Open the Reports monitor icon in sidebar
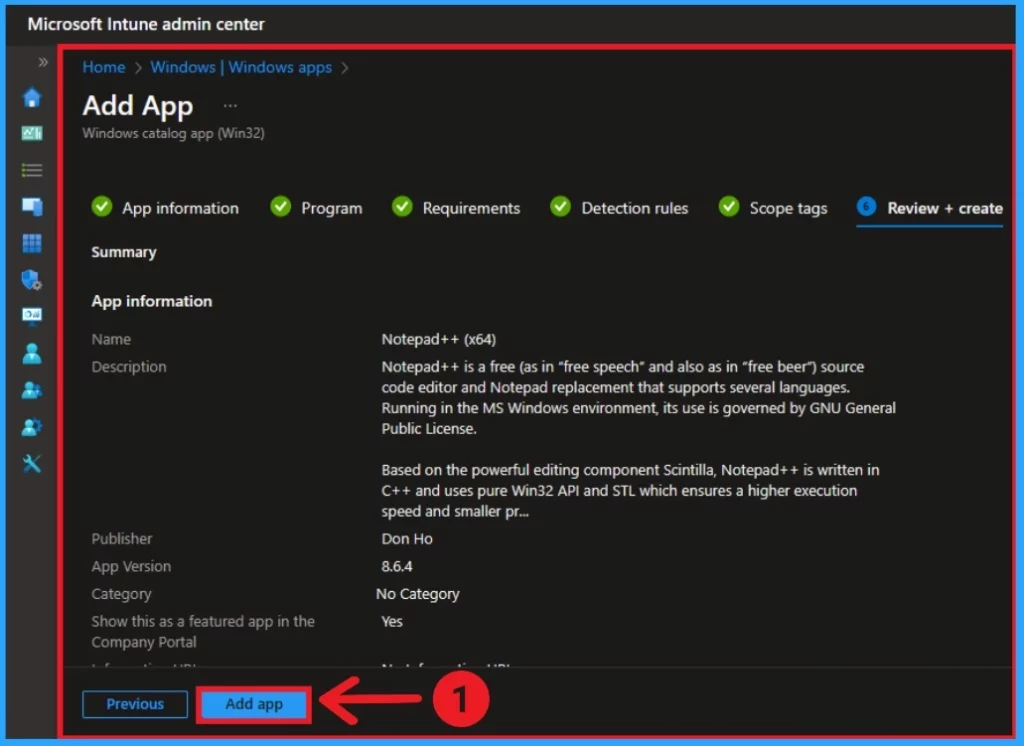1024x746 pixels. [x=32, y=316]
